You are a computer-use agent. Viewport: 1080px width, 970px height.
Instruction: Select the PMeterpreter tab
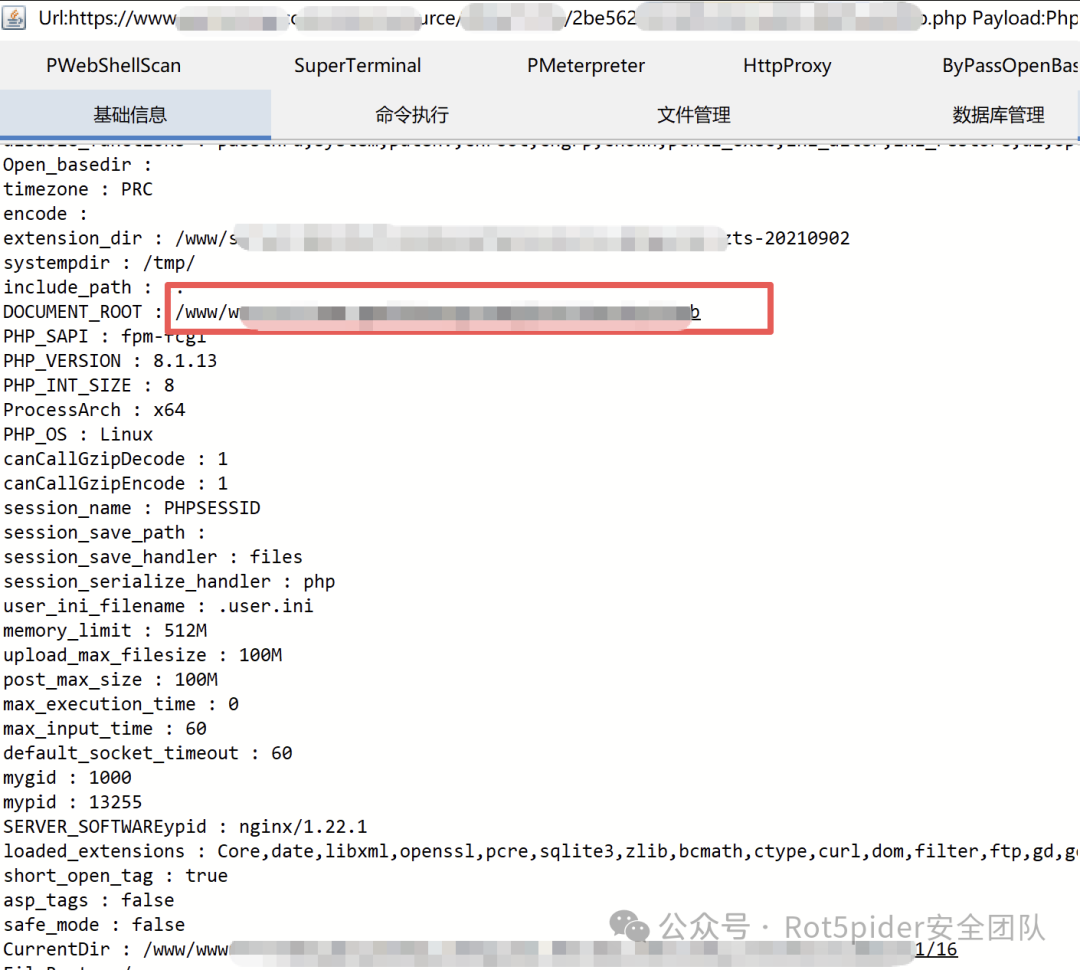pyautogui.click(x=585, y=65)
